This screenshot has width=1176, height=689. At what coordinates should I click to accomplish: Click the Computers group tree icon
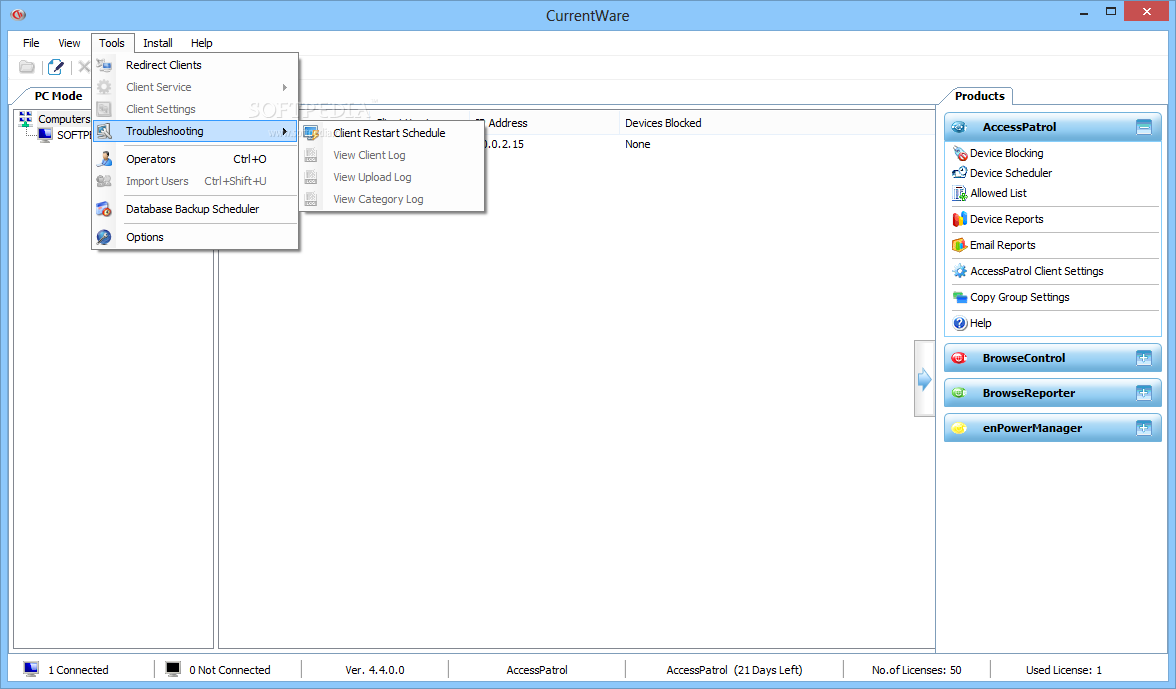click(x=26, y=119)
